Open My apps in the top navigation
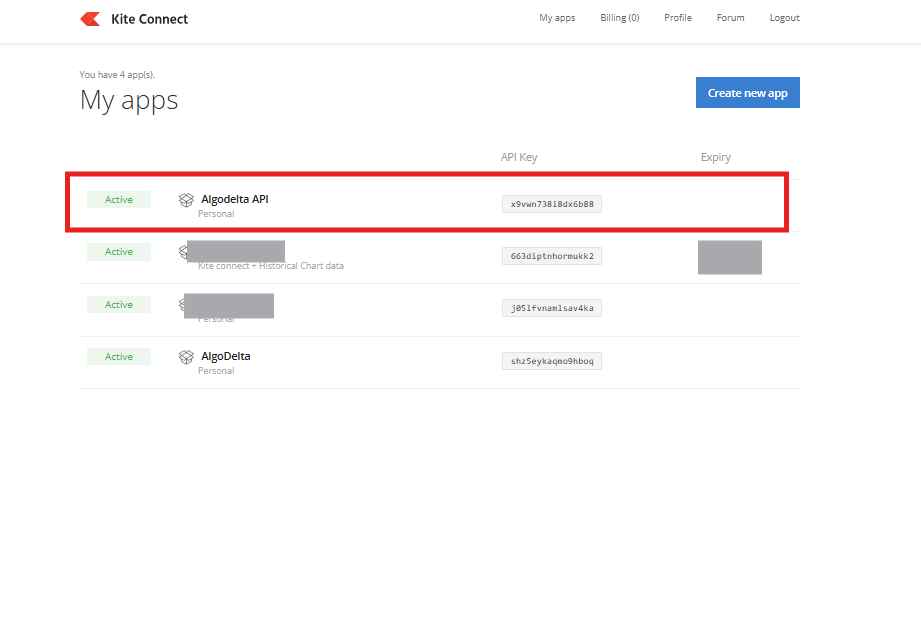 (x=557, y=18)
